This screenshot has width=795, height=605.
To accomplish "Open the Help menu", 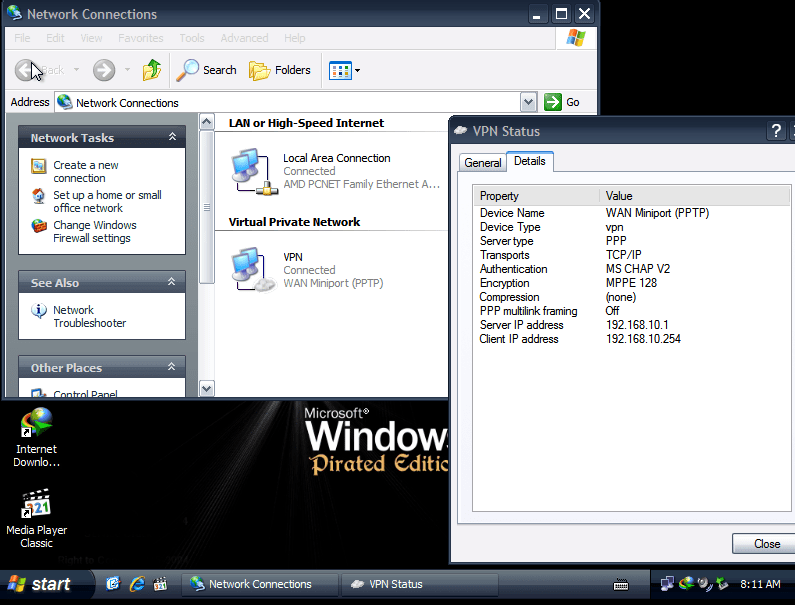I will click(295, 38).
